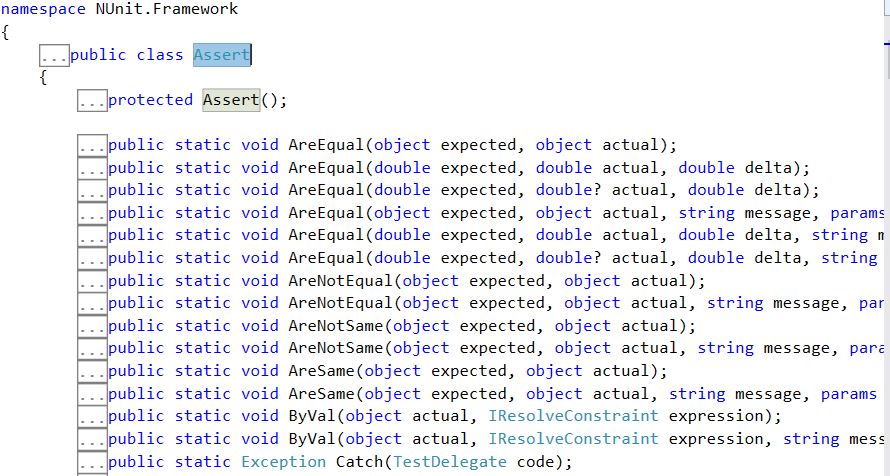
Task: Click the protected keyword
Action: pyautogui.click(x=150, y=100)
